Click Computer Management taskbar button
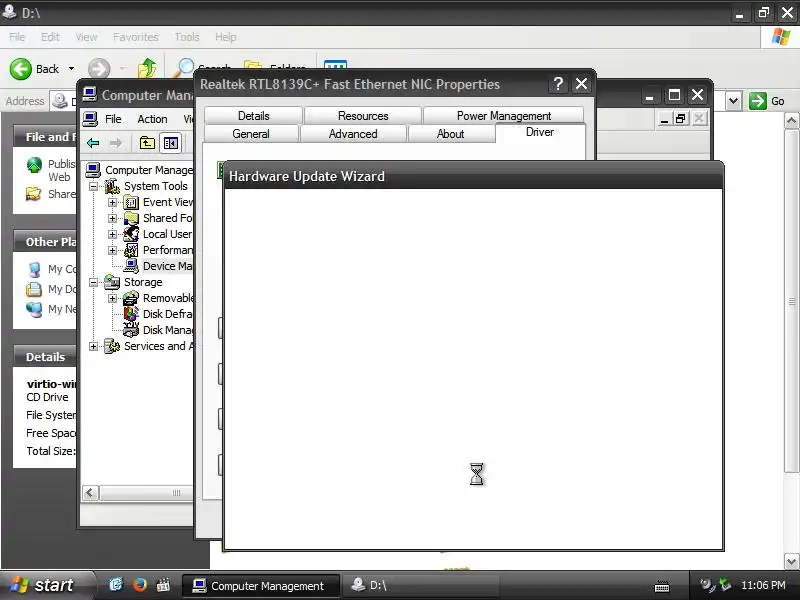Viewport: 800px width, 600px height. point(260,586)
